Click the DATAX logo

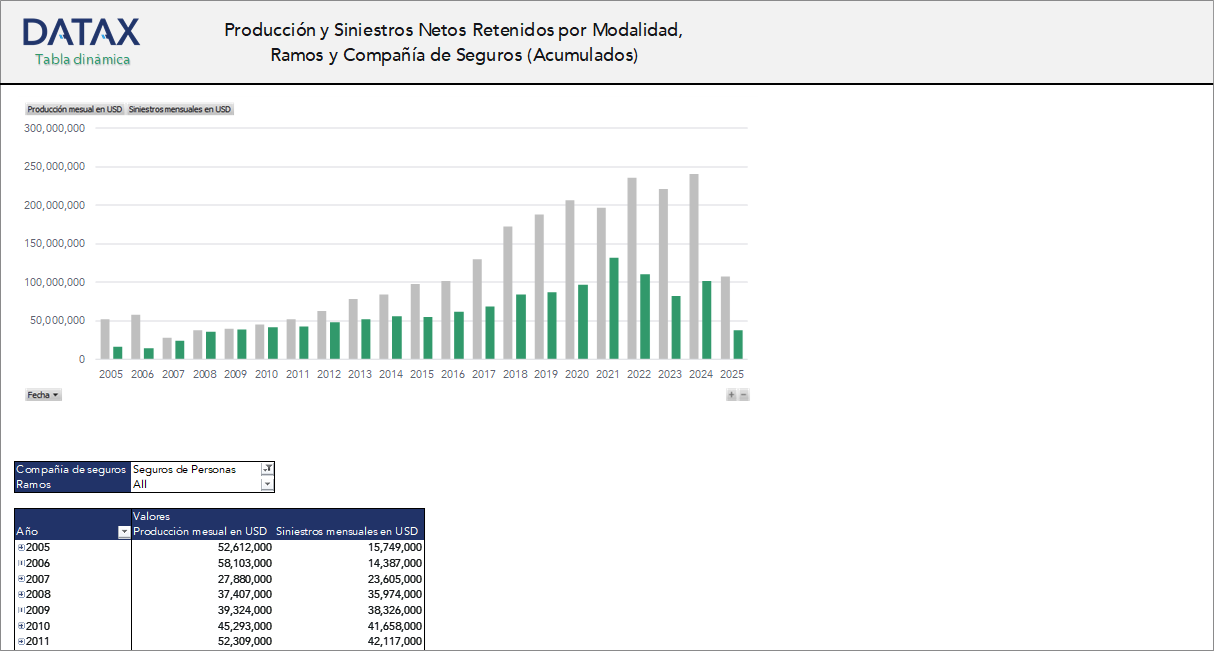coord(82,32)
